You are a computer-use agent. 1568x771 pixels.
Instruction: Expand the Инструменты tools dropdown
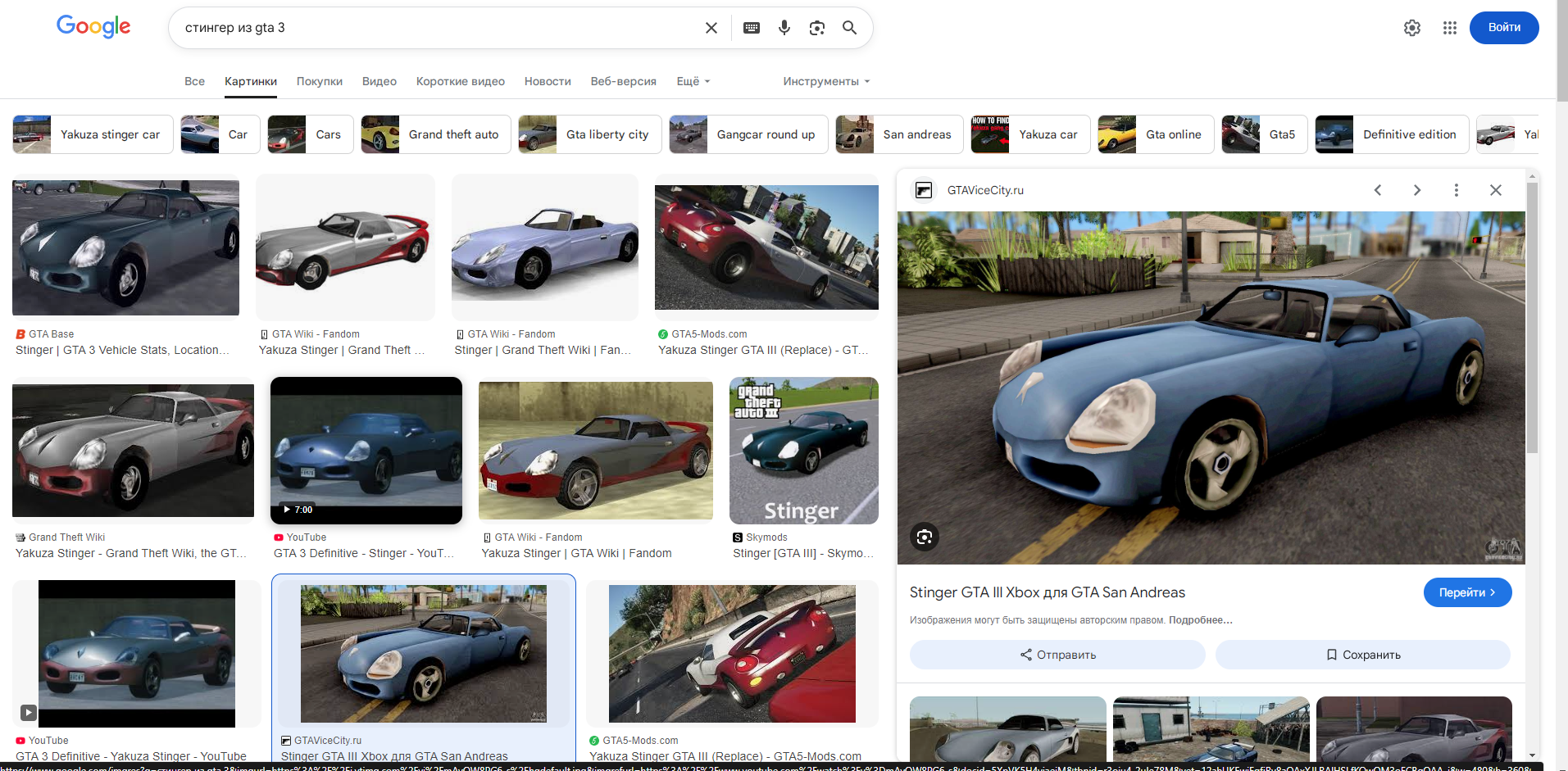pos(825,81)
